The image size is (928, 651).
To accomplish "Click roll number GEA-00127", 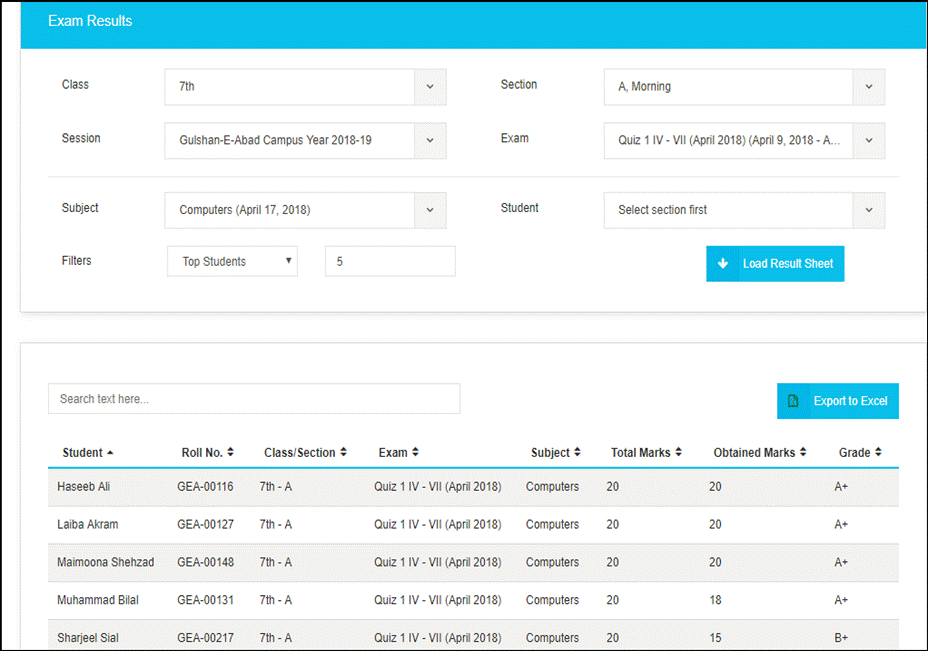I will click(x=205, y=524).
